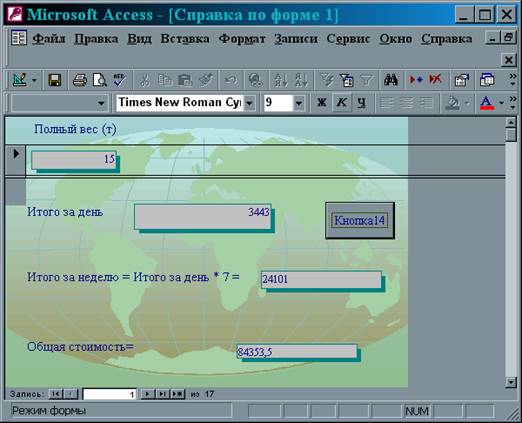Click the Кнопка14 button

click(x=360, y=220)
